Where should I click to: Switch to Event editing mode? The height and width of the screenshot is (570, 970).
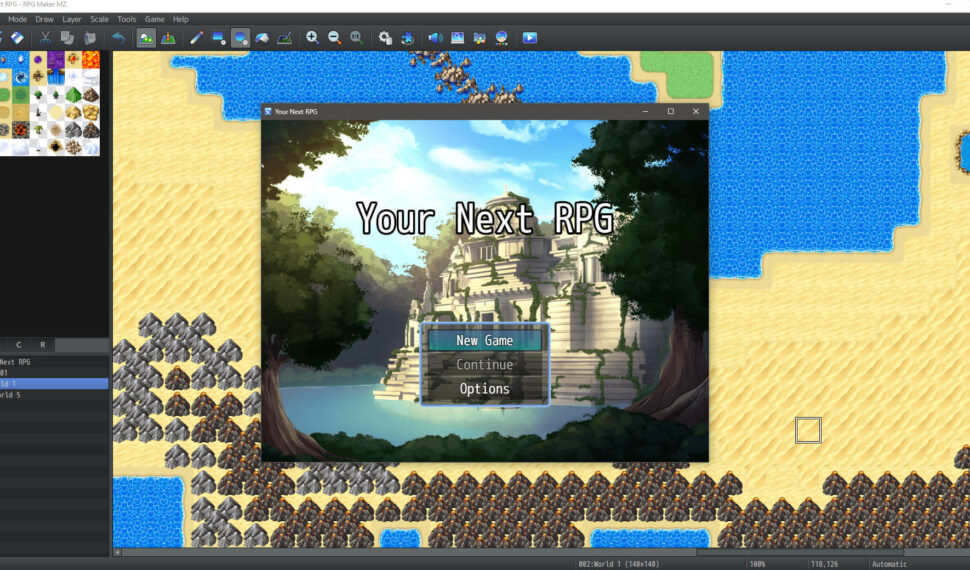click(x=168, y=38)
